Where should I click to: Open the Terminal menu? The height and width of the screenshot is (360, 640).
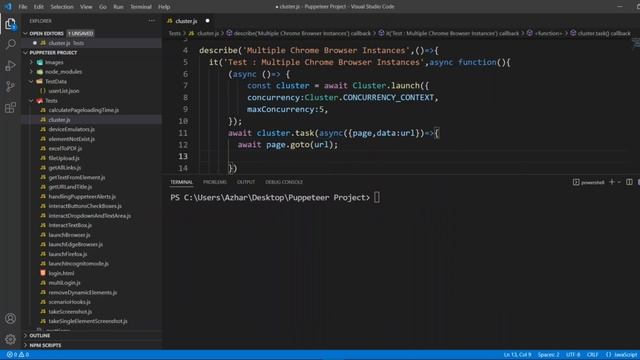point(141,7)
